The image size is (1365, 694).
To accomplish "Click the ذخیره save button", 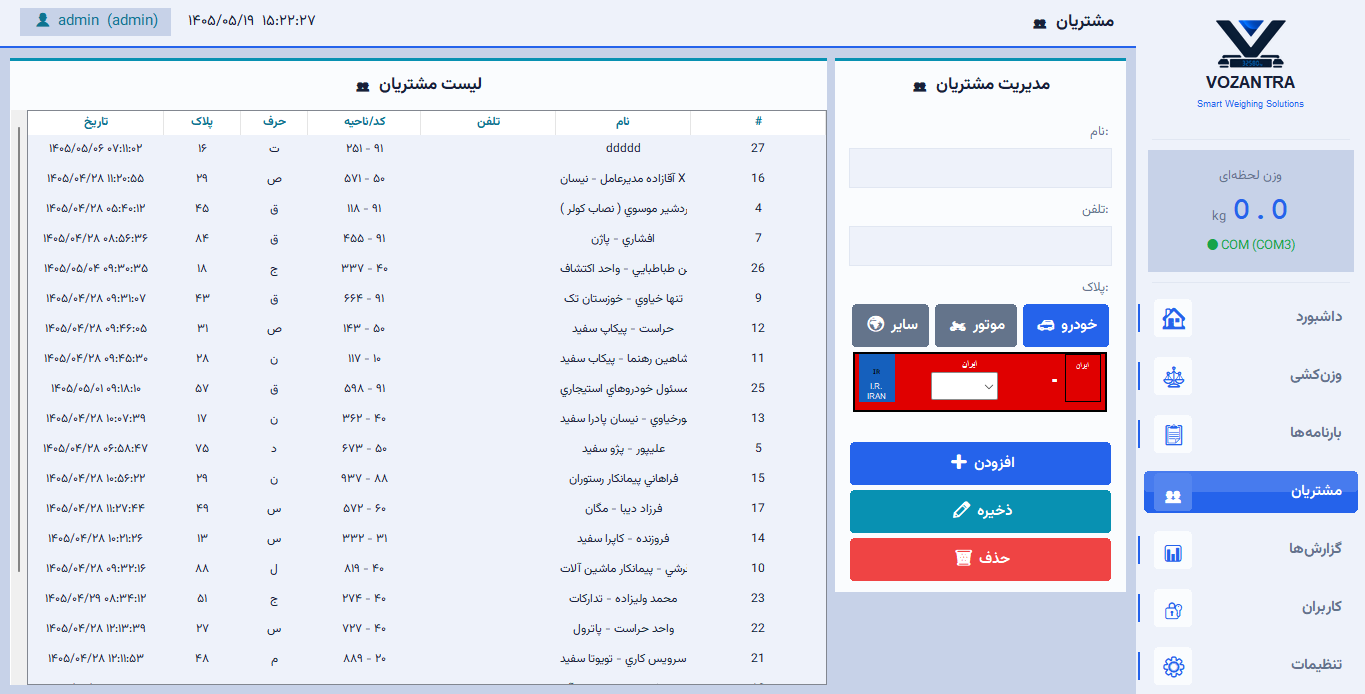I will click(x=980, y=511).
